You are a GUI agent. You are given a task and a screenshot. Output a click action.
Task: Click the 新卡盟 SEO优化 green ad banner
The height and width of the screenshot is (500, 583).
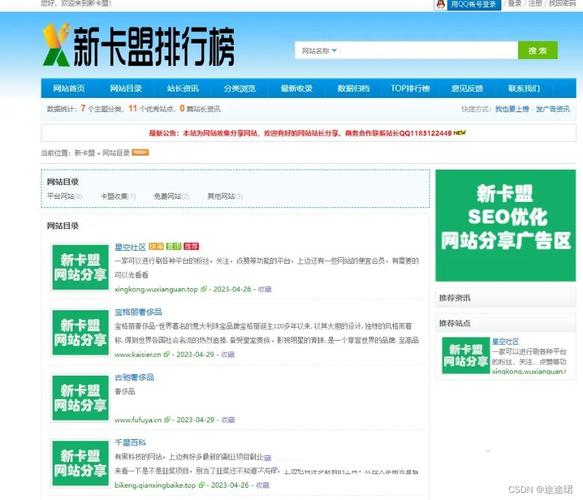point(506,225)
